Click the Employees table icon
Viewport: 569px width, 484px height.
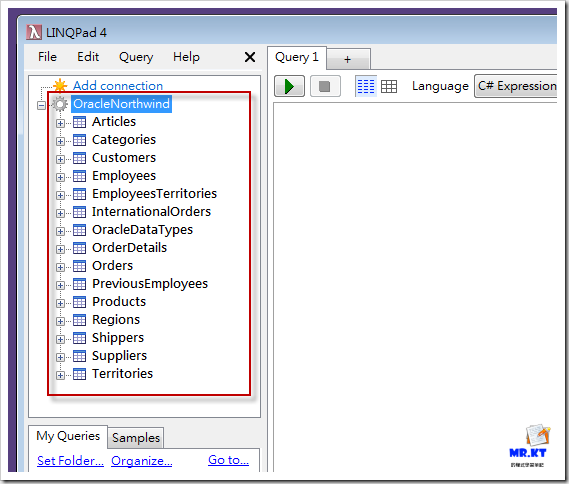click(79, 176)
